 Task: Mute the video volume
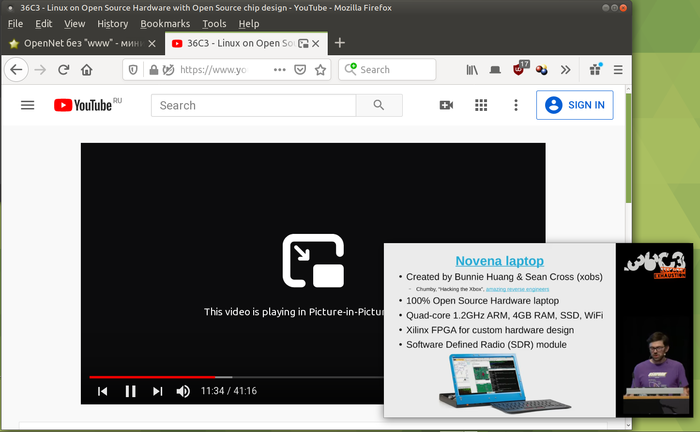coord(183,391)
